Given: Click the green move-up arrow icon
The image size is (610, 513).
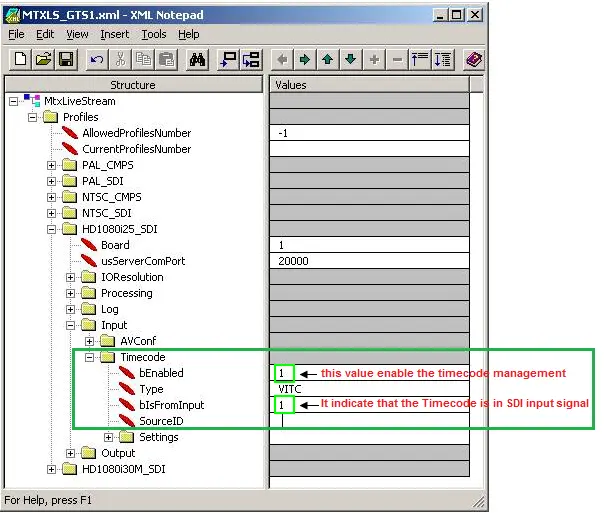Looking at the screenshot, I should tap(327, 59).
